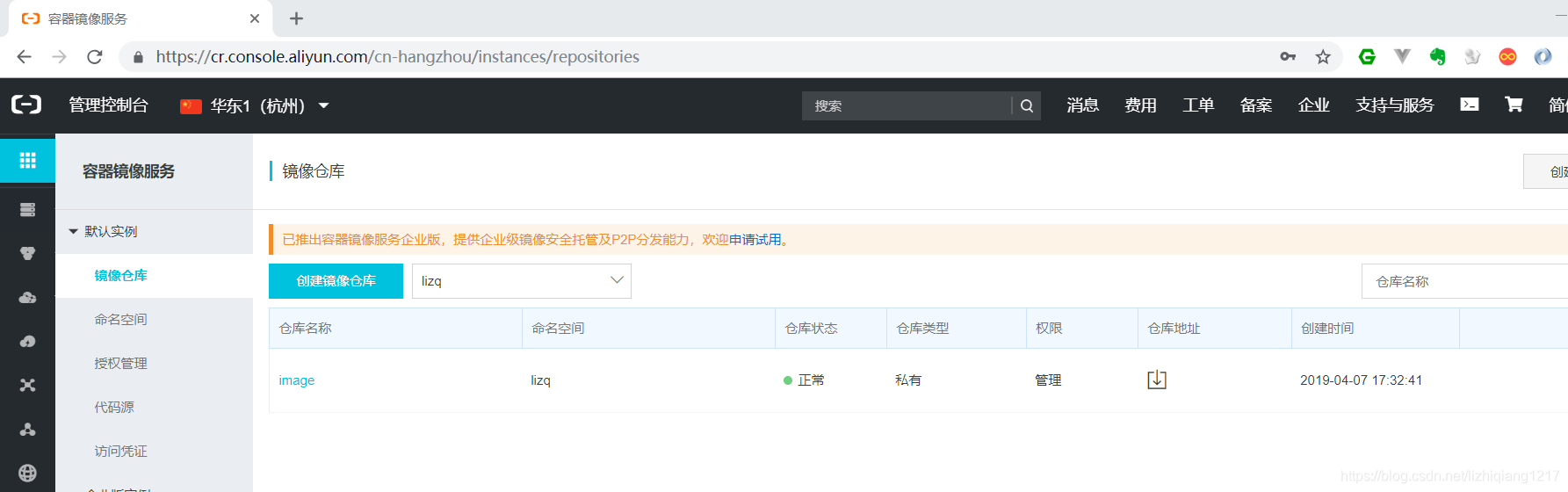
Task: Click the 2019-04-07 17:32:41 timestamp
Action: [x=1361, y=380]
